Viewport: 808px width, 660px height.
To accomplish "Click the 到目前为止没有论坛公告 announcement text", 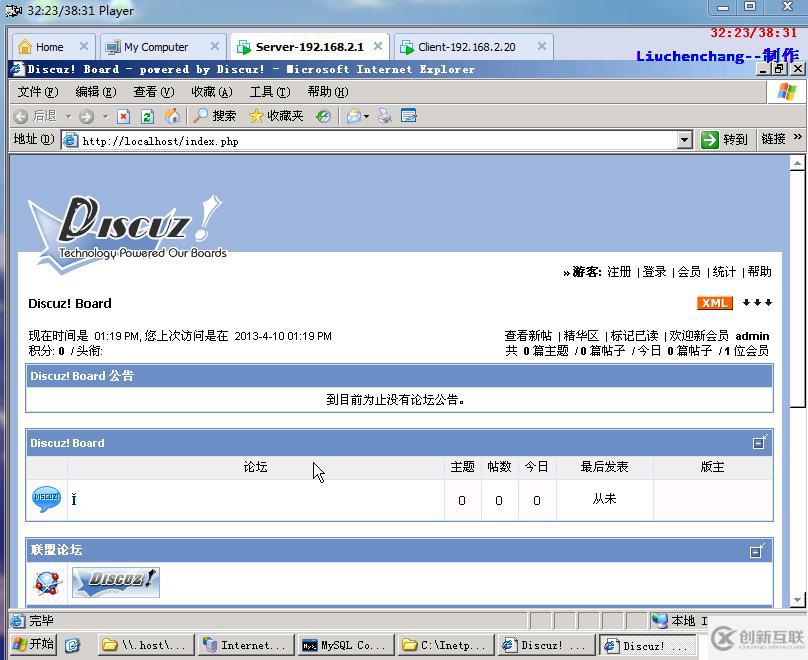I will pos(395,400).
